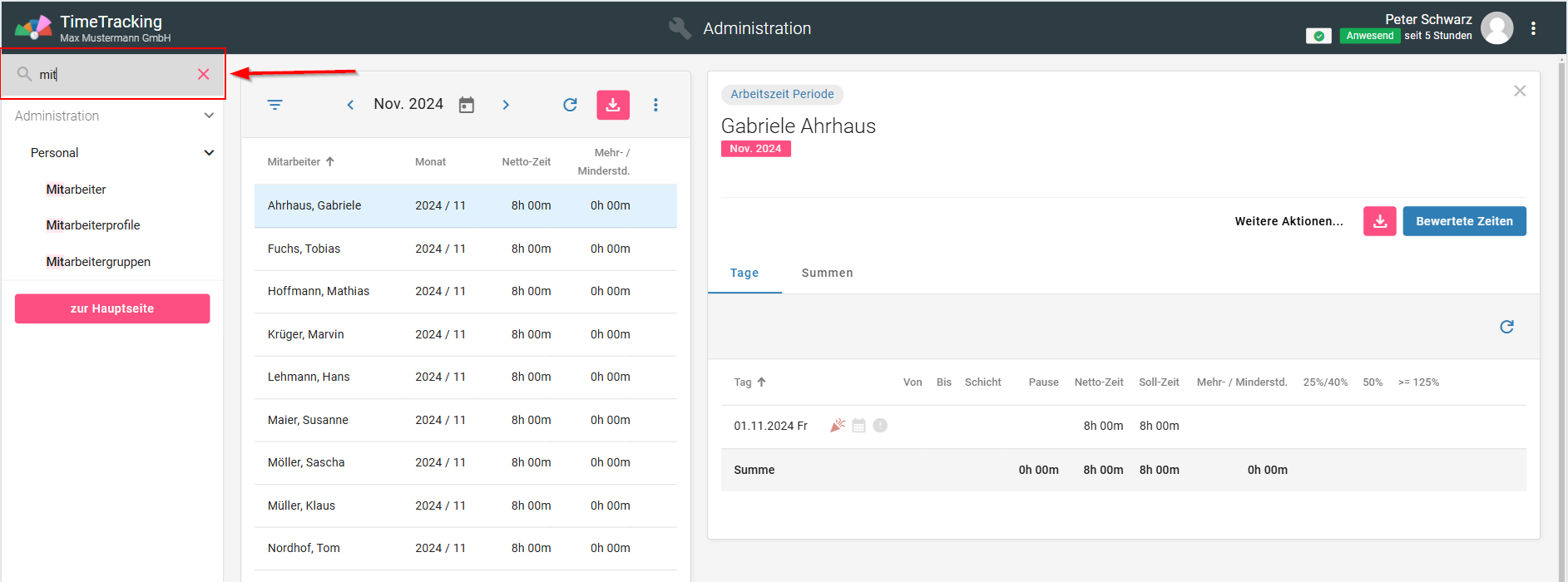This screenshot has width=1568, height=582.
Task: Open Weitere Aktionen dropdown
Action: click(1289, 221)
